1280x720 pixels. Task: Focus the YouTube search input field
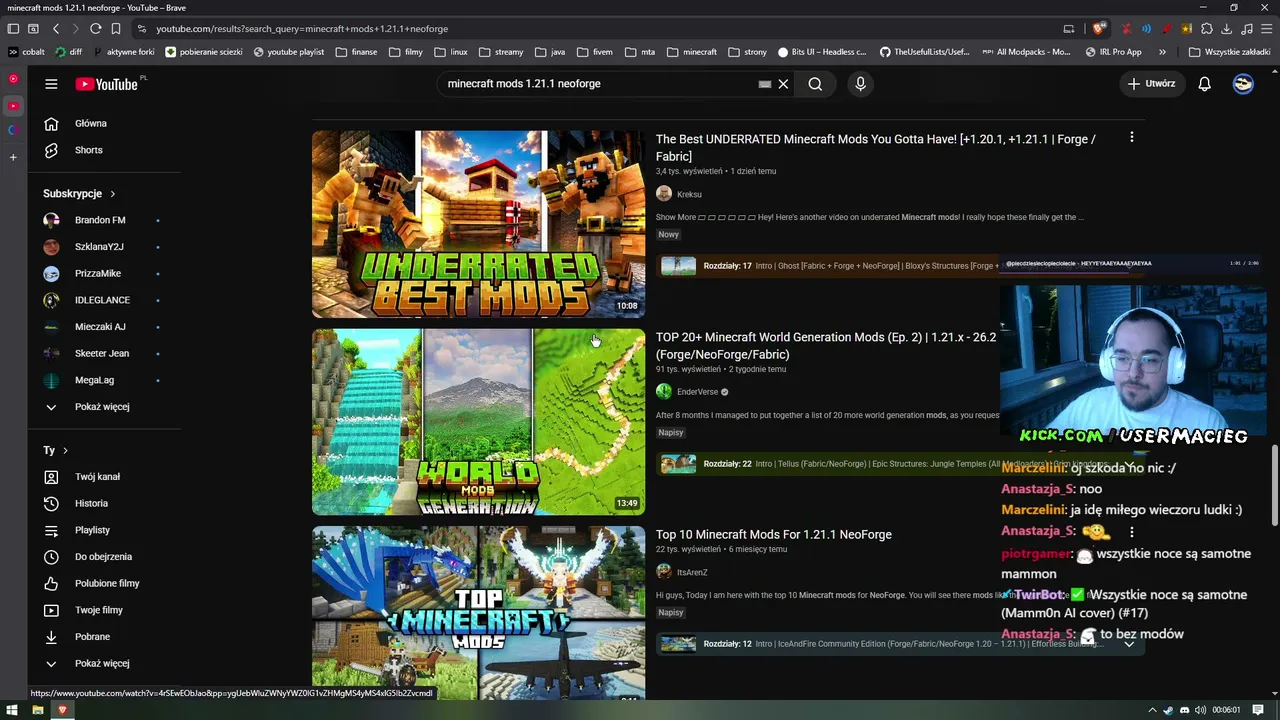600,84
